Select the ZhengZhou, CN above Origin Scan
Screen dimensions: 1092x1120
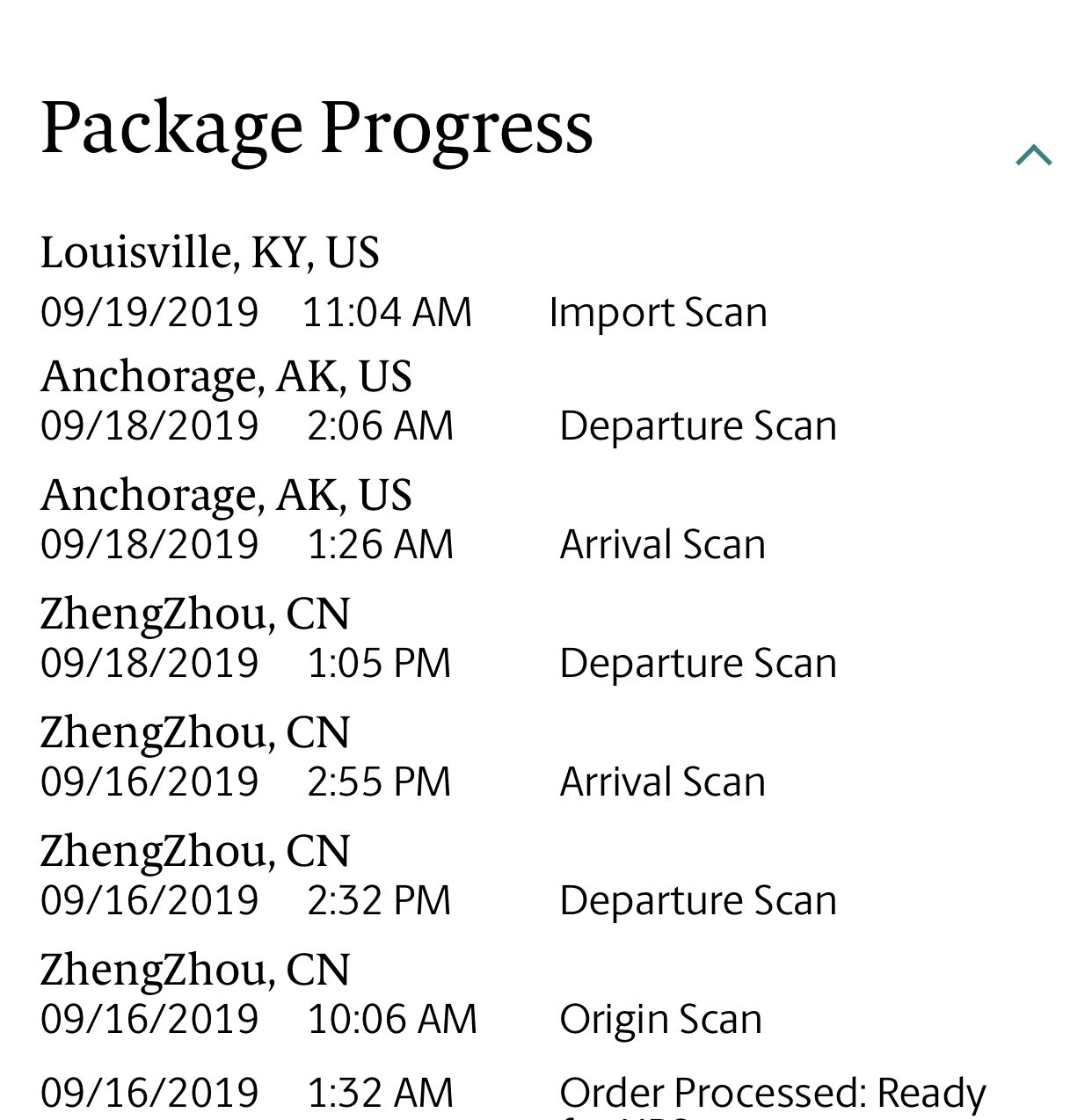pos(195,971)
